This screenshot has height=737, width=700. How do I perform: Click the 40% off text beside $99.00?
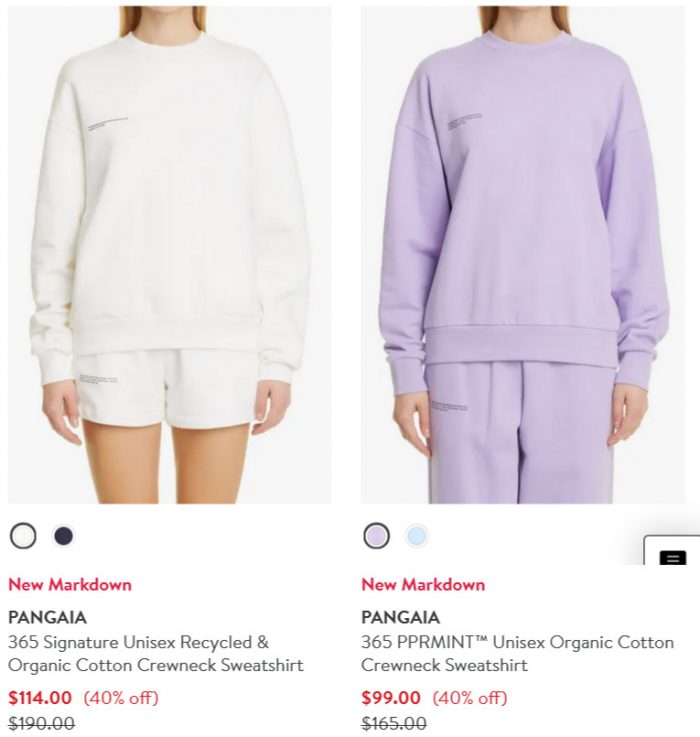[470, 698]
